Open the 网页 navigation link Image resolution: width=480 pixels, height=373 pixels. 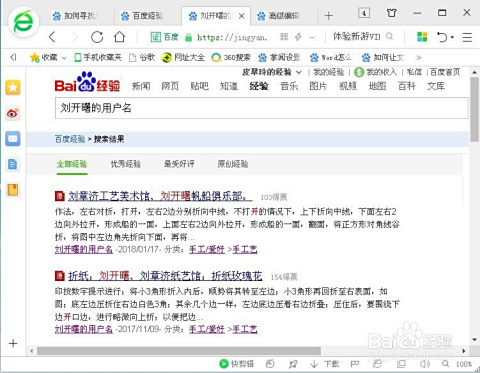(170, 86)
